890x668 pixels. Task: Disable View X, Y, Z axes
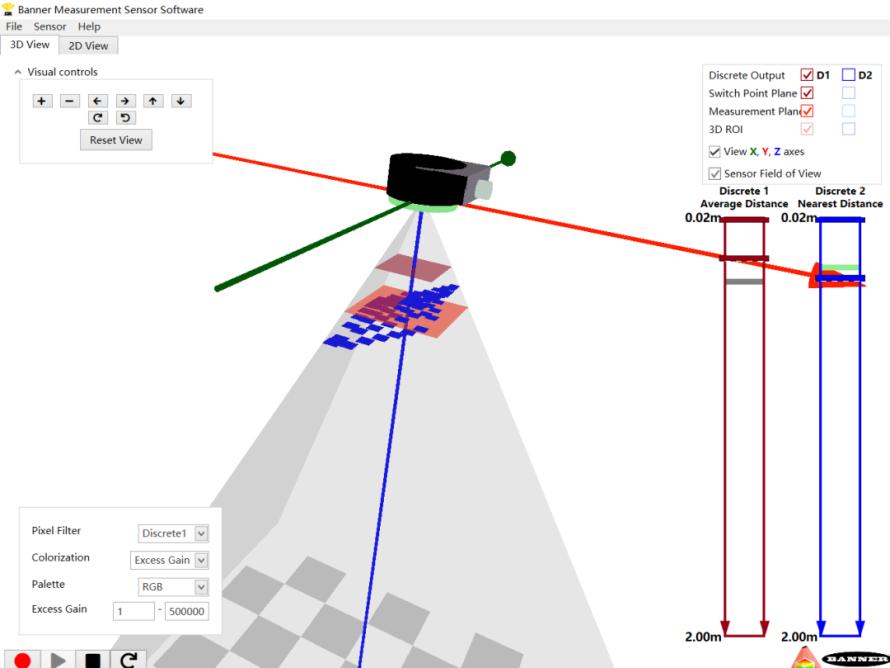click(x=715, y=152)
